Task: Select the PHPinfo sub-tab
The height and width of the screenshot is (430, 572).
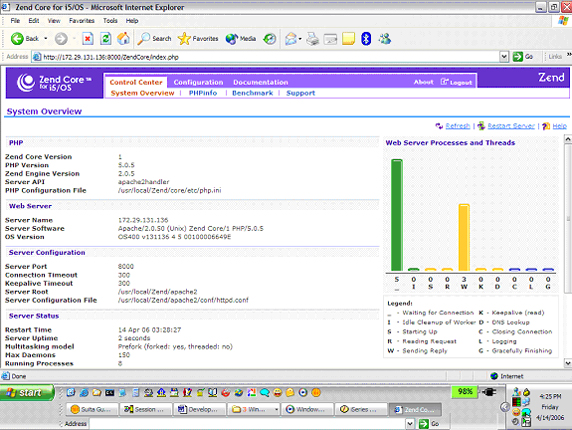Action: 203,93
